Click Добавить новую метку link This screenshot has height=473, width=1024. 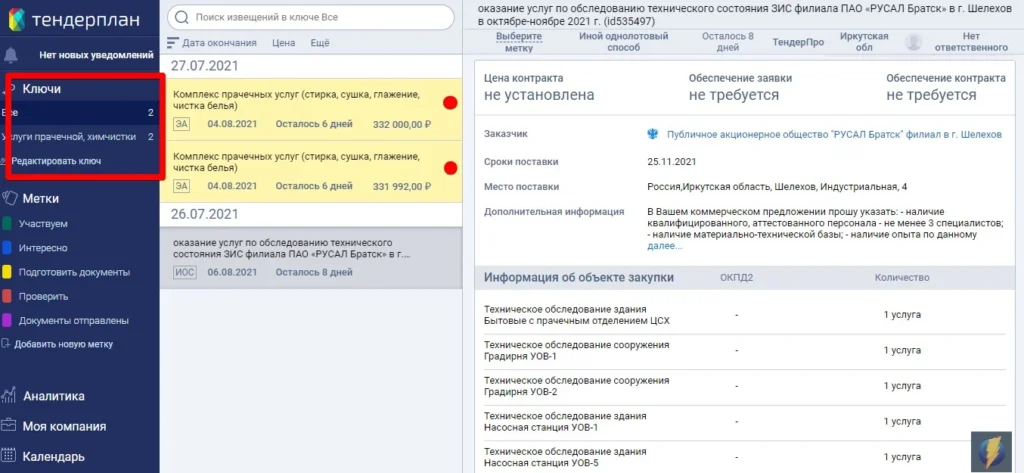point(63,344)
